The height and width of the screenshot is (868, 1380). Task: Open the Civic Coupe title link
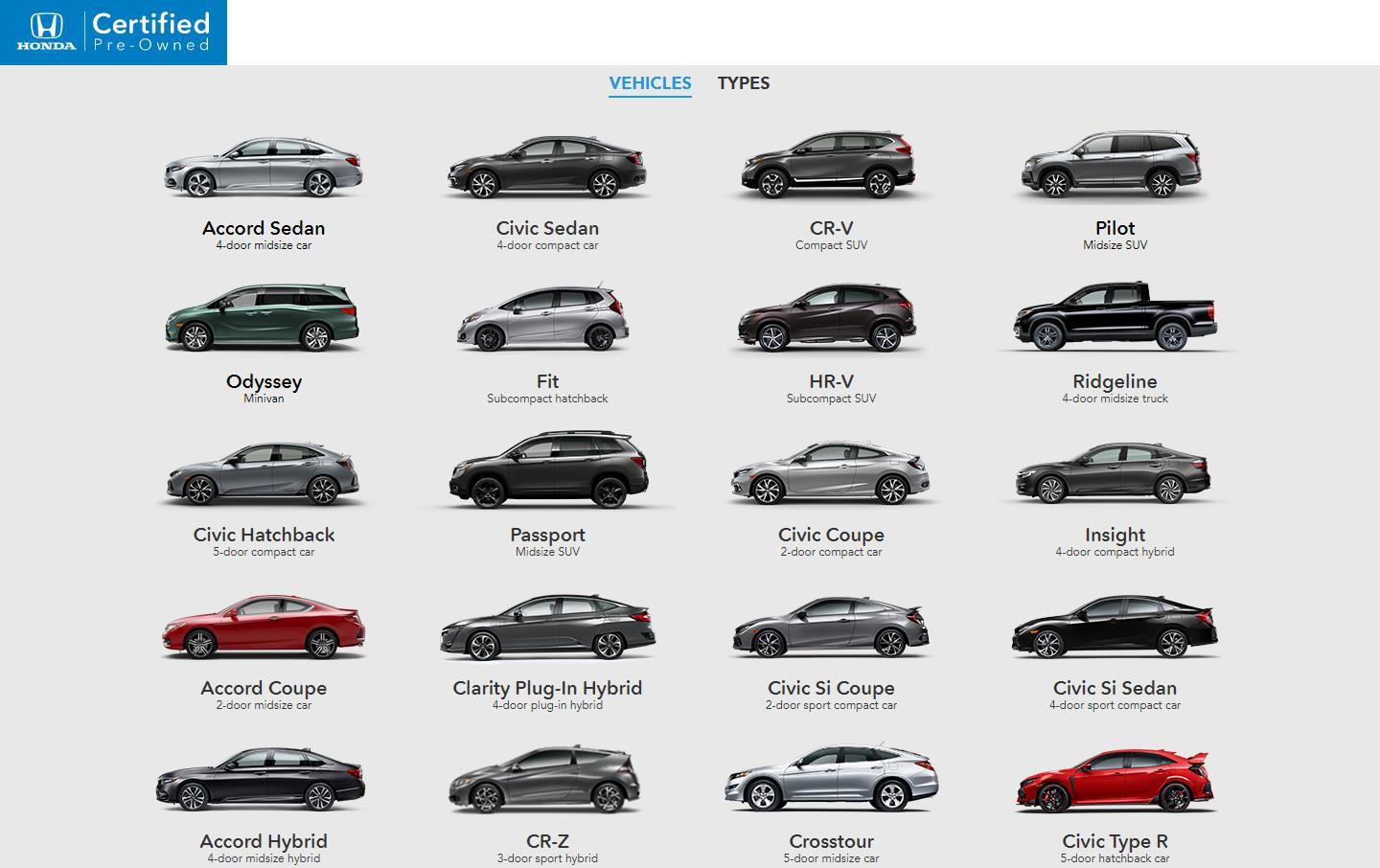[x=831, y=535]
